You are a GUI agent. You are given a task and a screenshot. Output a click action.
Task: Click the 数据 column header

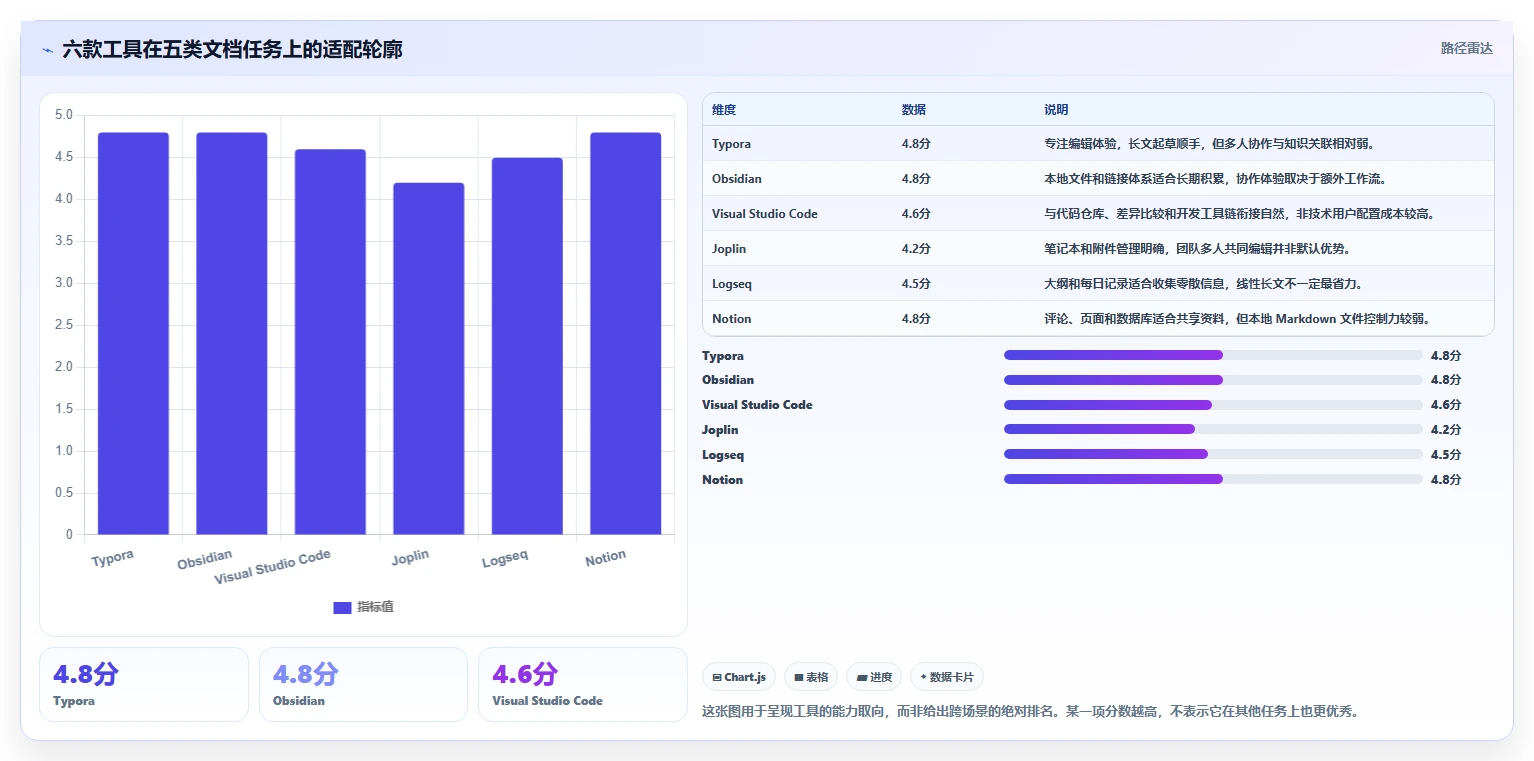[x=913, y=110]
